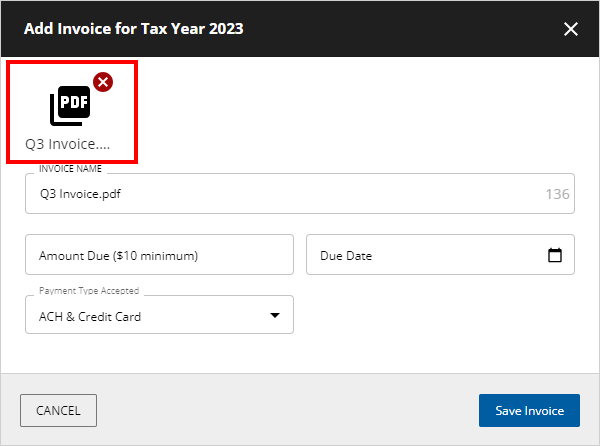Image resolution: width=600 pixels, height=446 pixels.
Task: Remove the attached Q3 Invoice PDF
Action: click(x=102, y=82)
